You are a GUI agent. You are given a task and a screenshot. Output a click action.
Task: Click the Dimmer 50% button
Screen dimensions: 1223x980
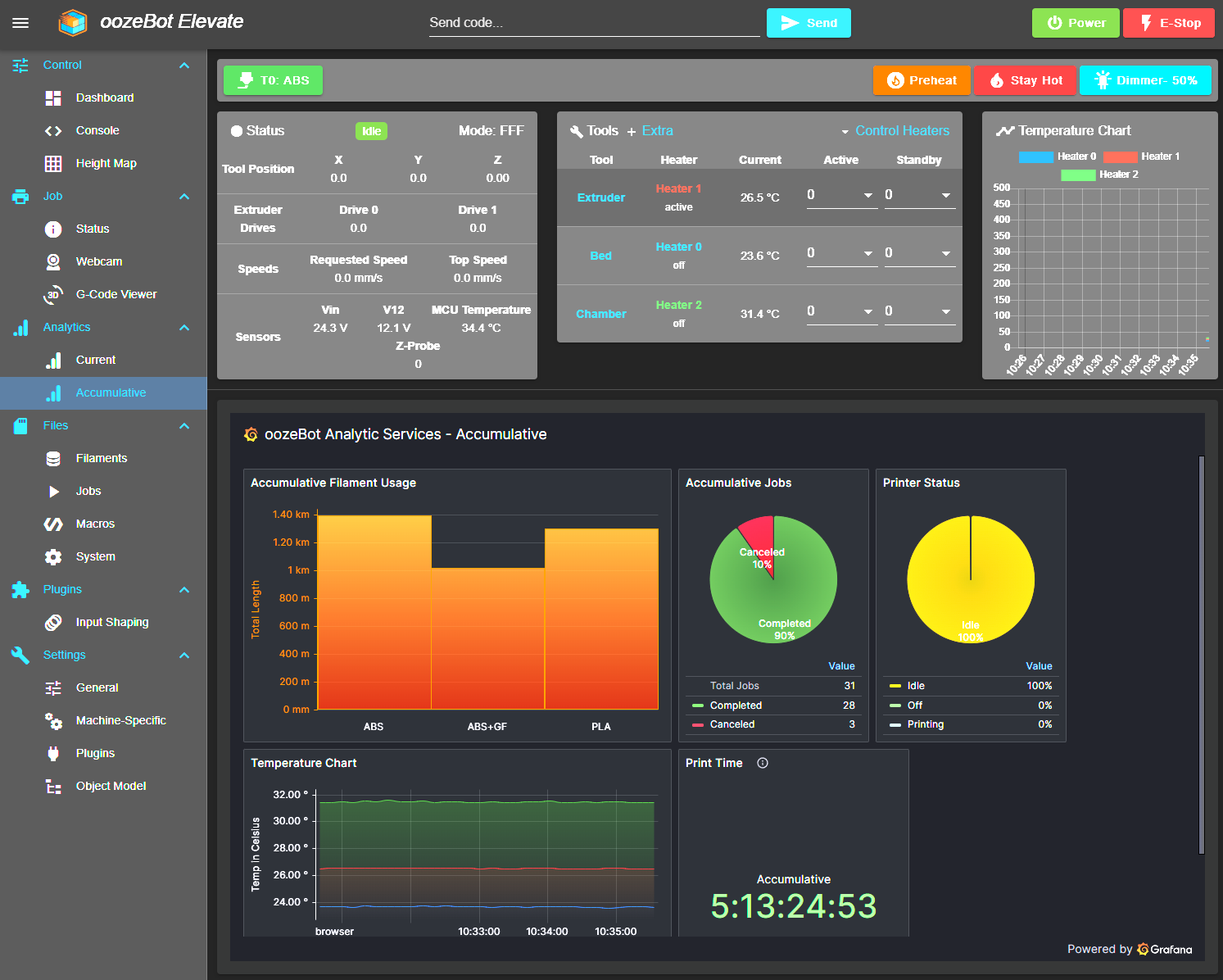(x=1145, y=80)
